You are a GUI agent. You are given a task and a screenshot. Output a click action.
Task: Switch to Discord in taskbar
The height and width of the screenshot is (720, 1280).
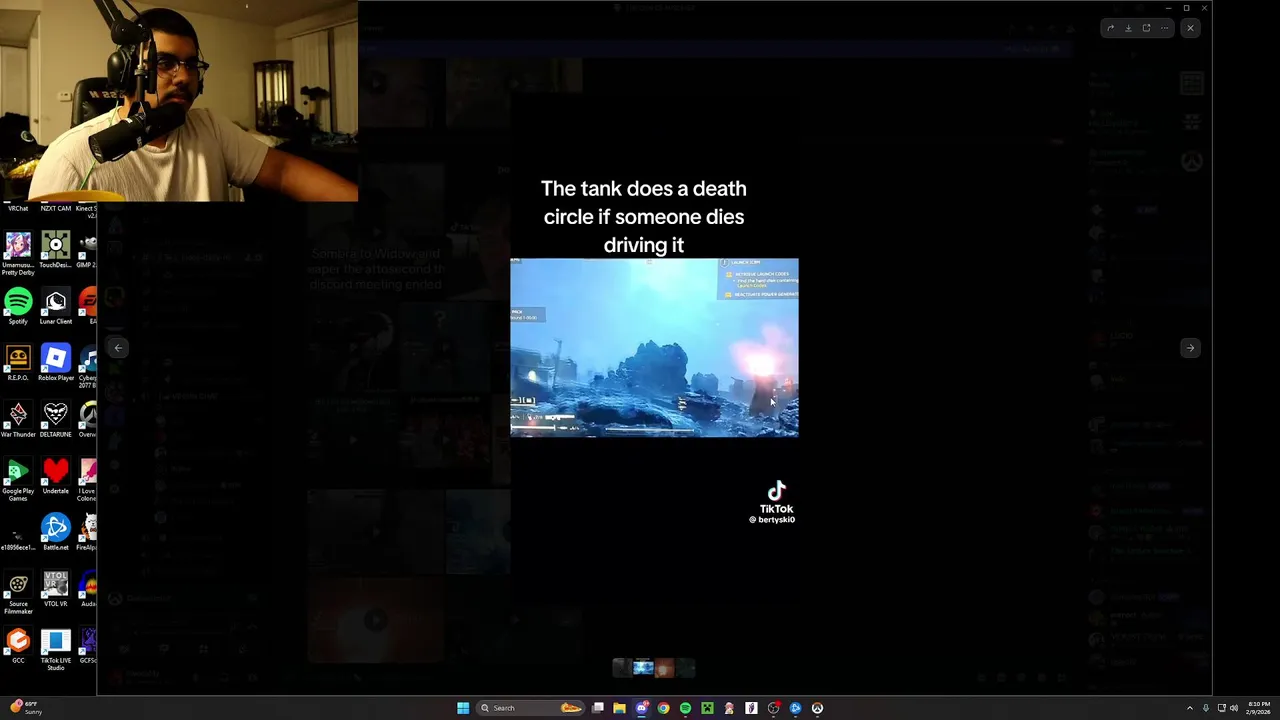[642, 708]
